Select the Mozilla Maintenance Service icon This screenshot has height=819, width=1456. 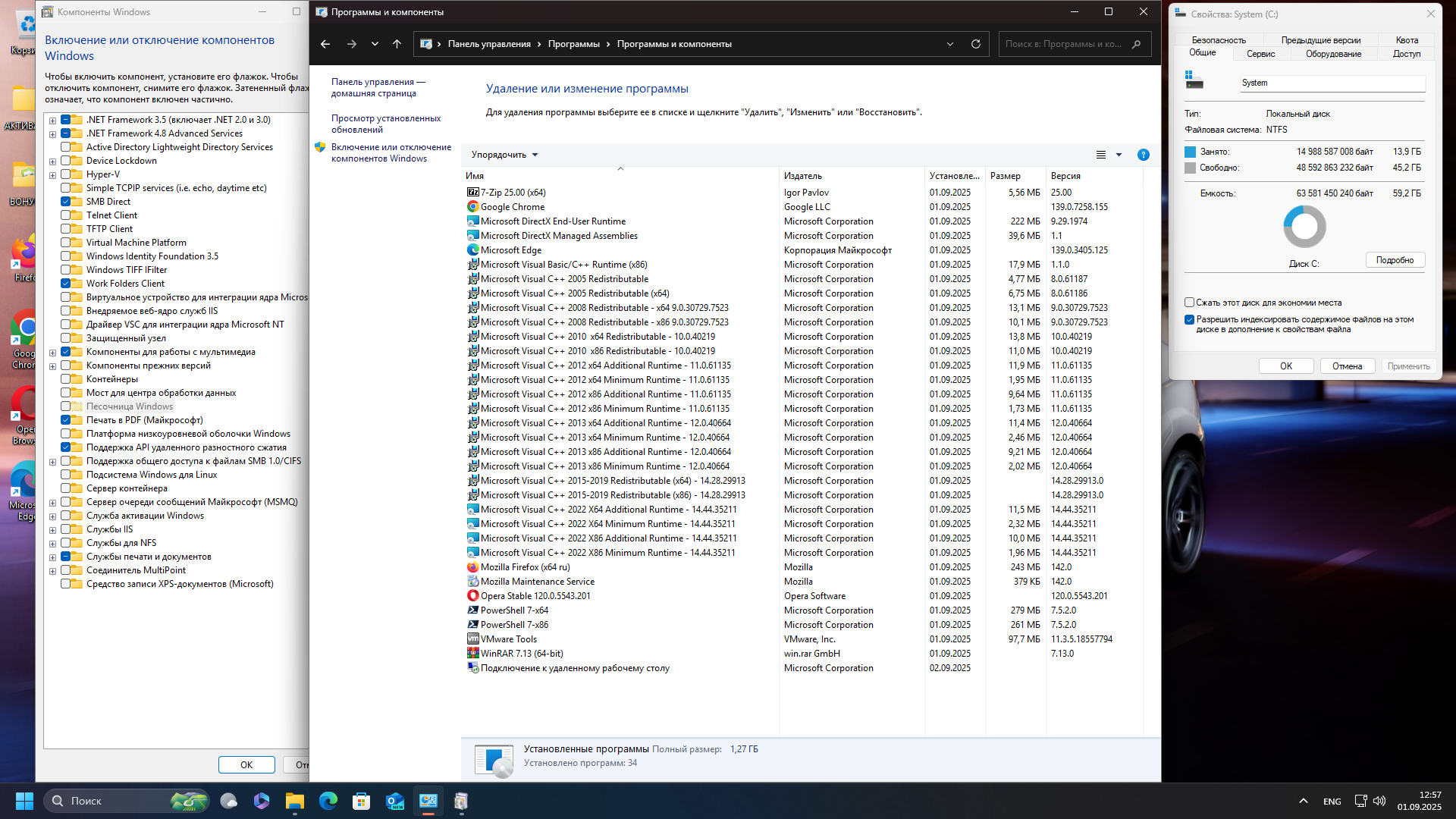[472, 582]
